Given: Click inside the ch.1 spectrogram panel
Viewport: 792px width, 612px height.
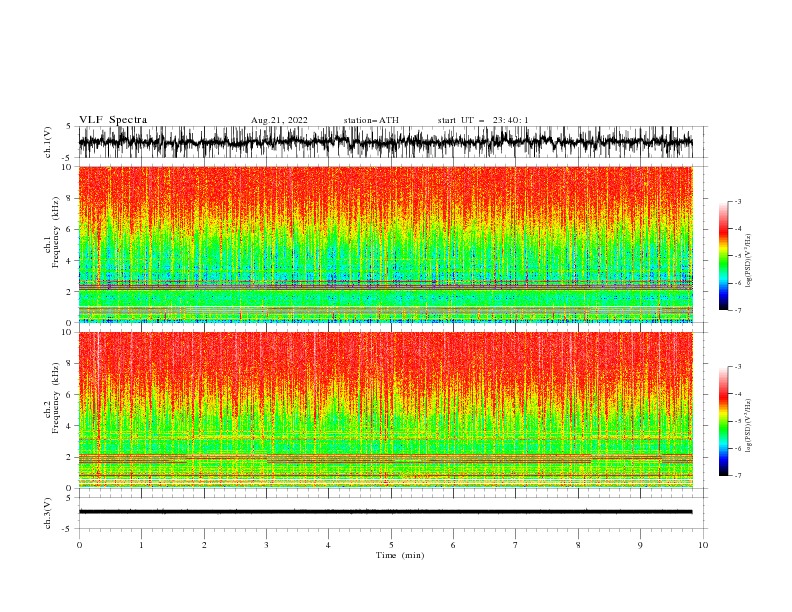Looking at the screenshot, I should click(386, 244).
